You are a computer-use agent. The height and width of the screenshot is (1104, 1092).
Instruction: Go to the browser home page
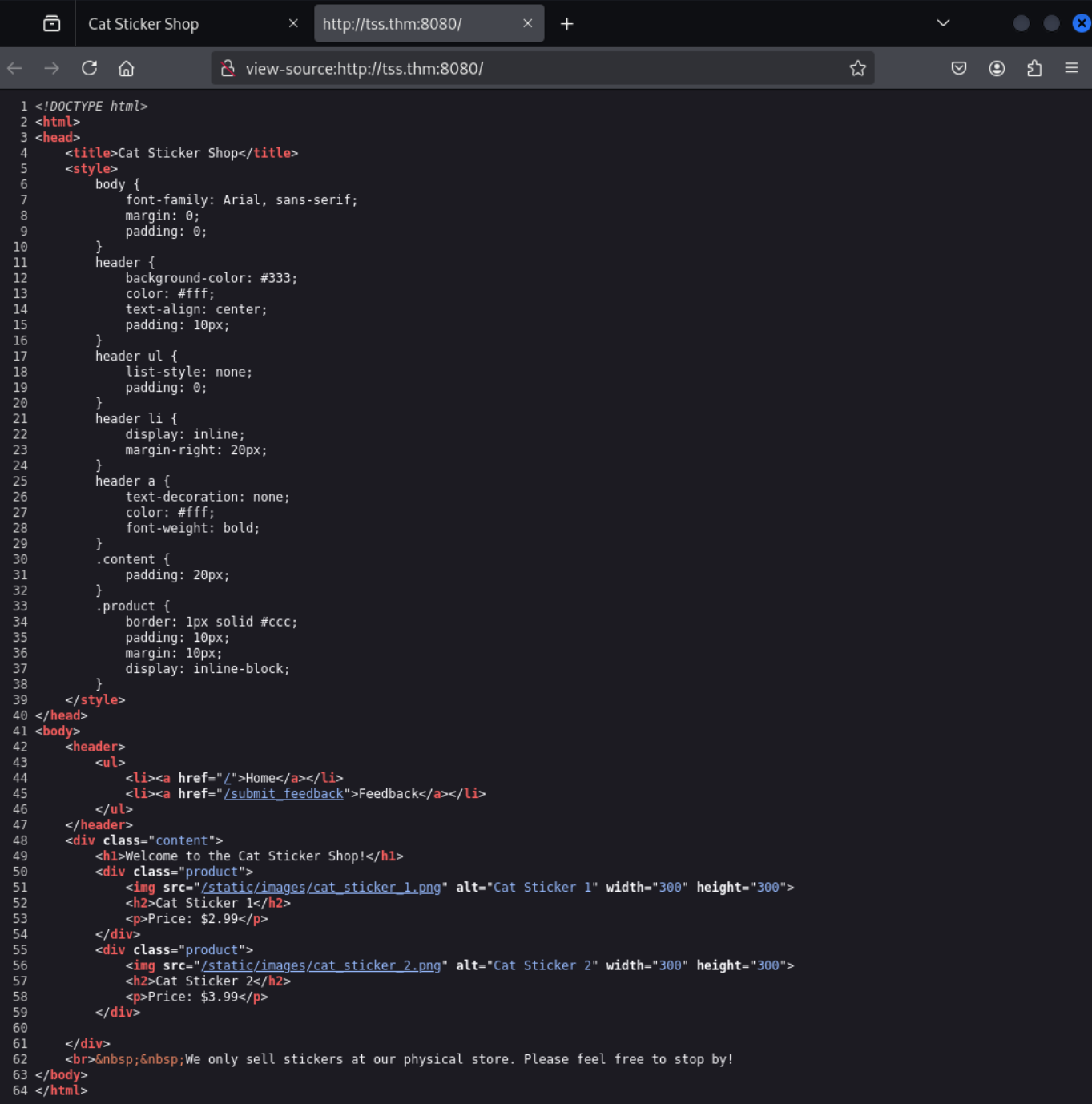click(126, 69)
